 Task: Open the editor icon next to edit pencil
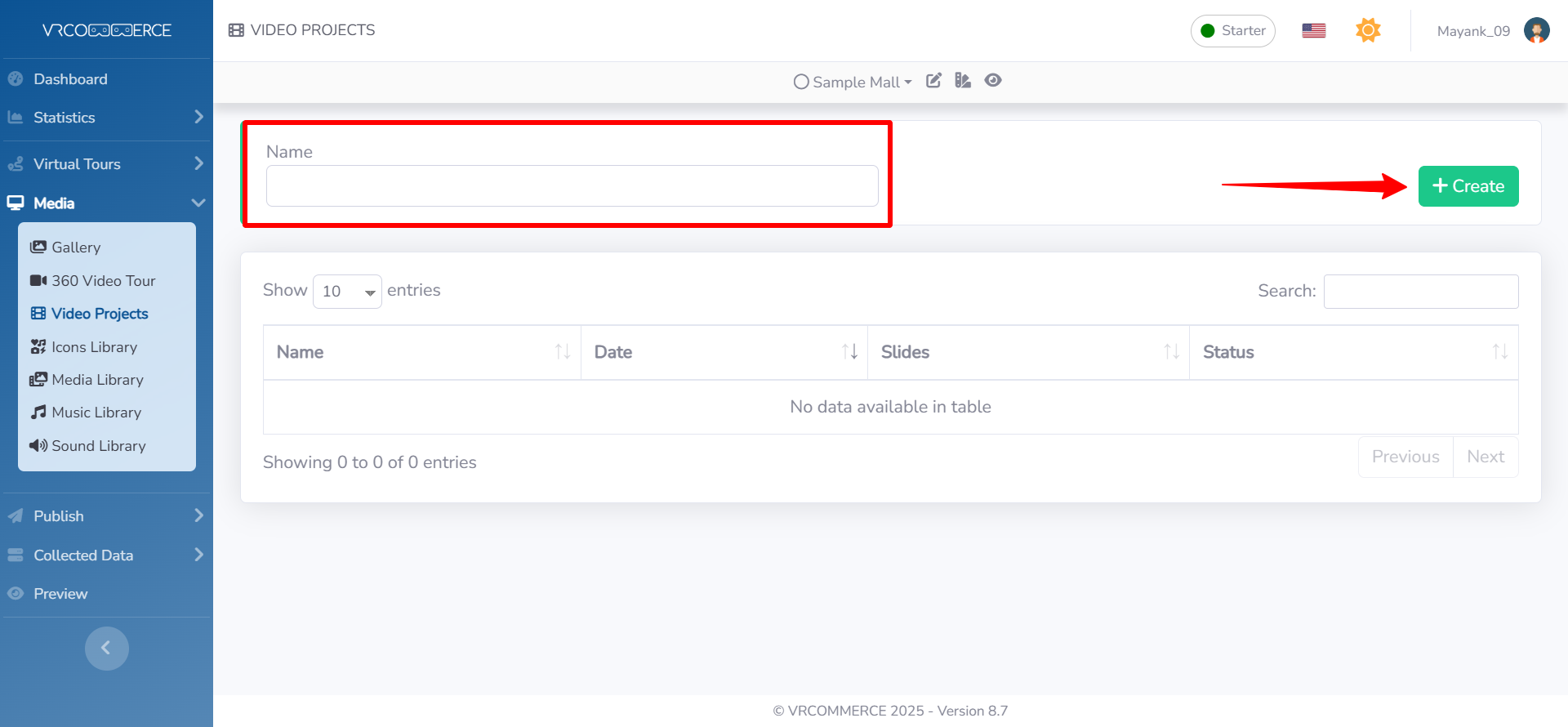coord(963,81)
